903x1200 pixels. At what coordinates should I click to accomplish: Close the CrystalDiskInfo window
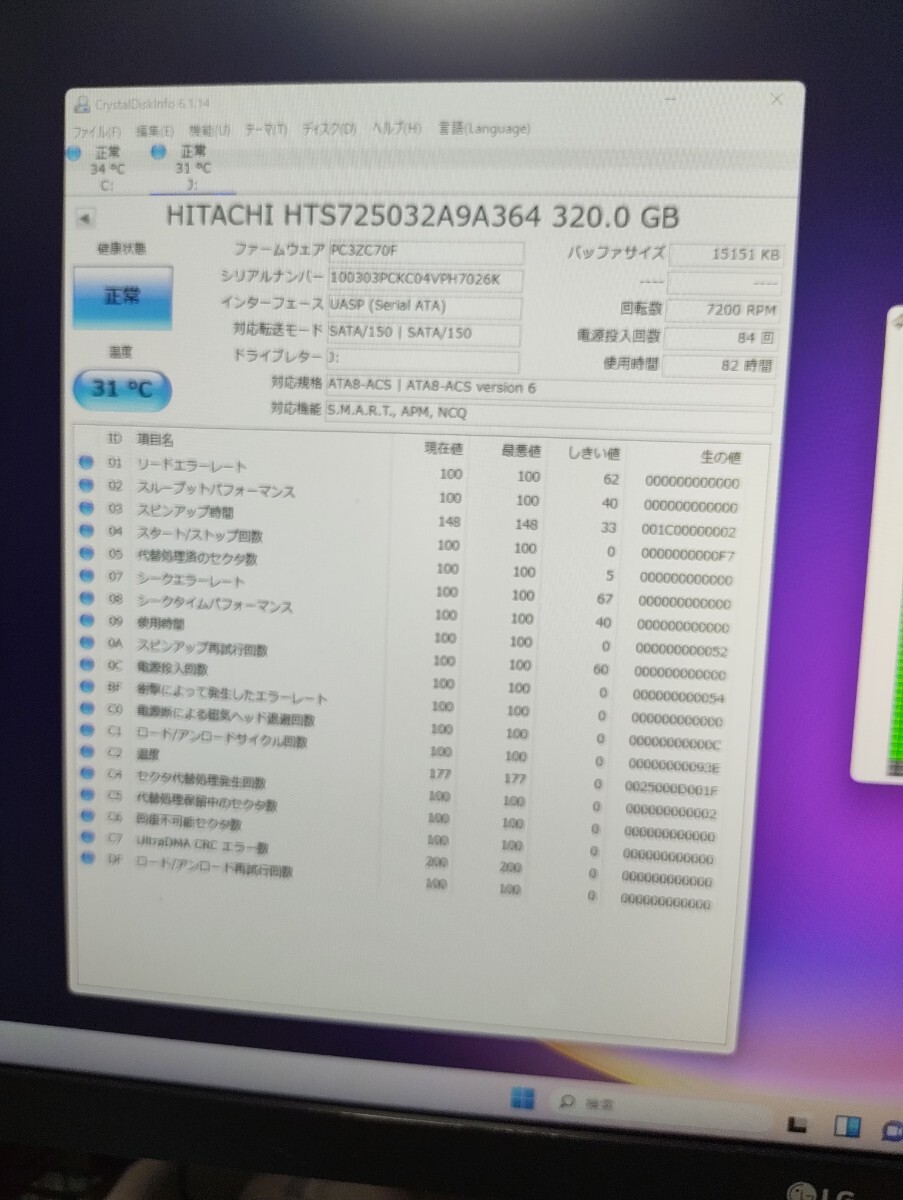coord(776,100)
